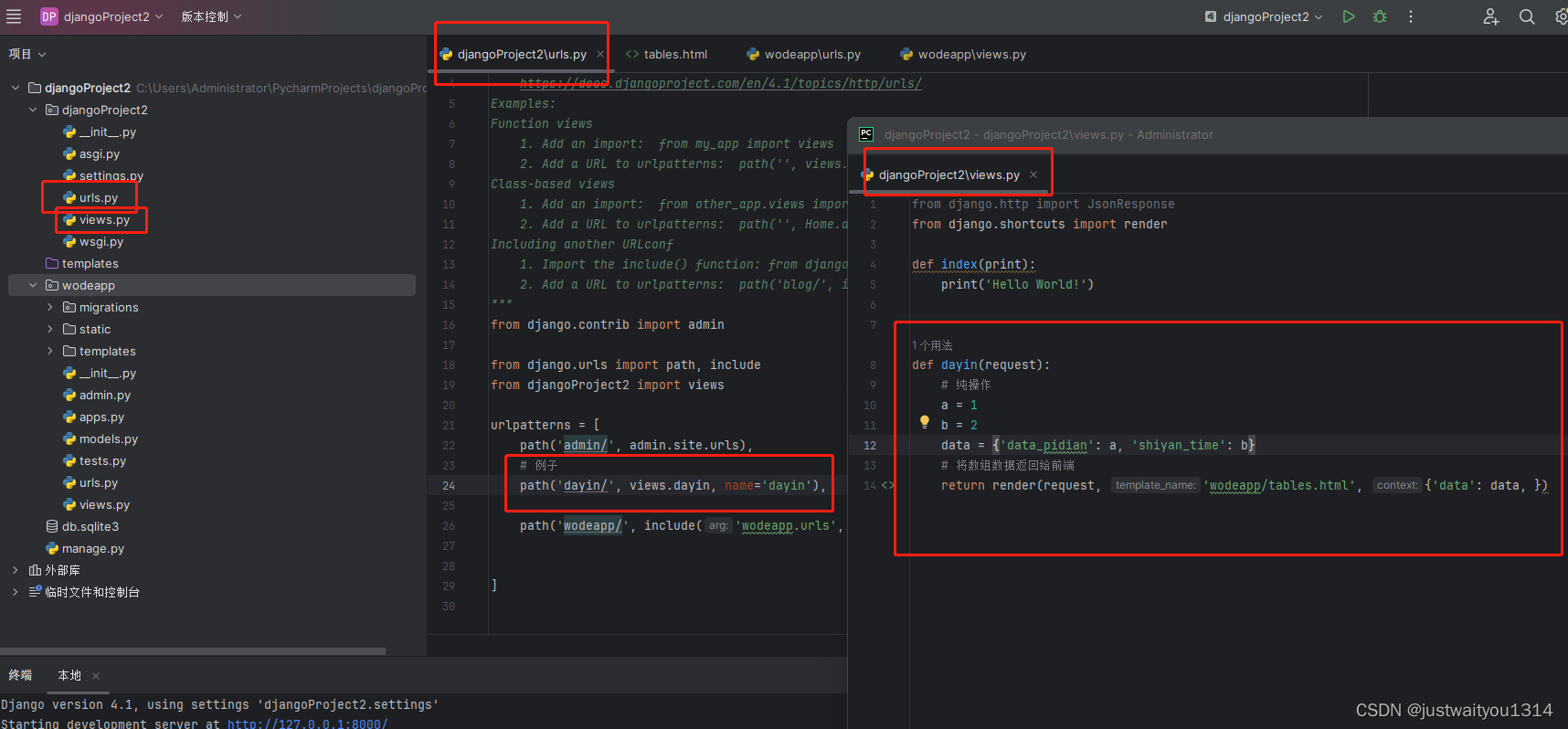The height and width of the screenshot is (729, 1568).
Task: Expand the static folder
Action: pos(50,329)
